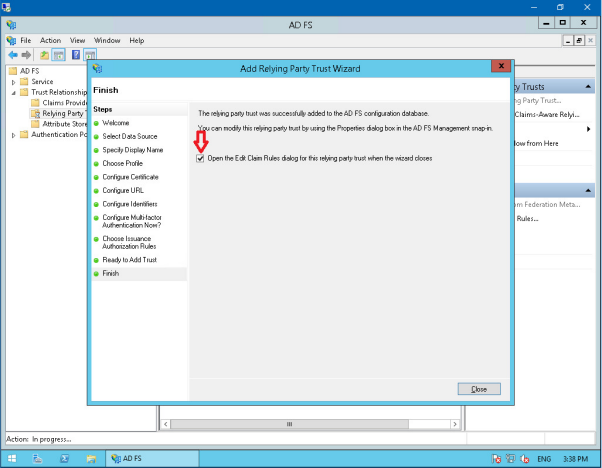
Task: Open the Window menu
Action: coord(107,40)
